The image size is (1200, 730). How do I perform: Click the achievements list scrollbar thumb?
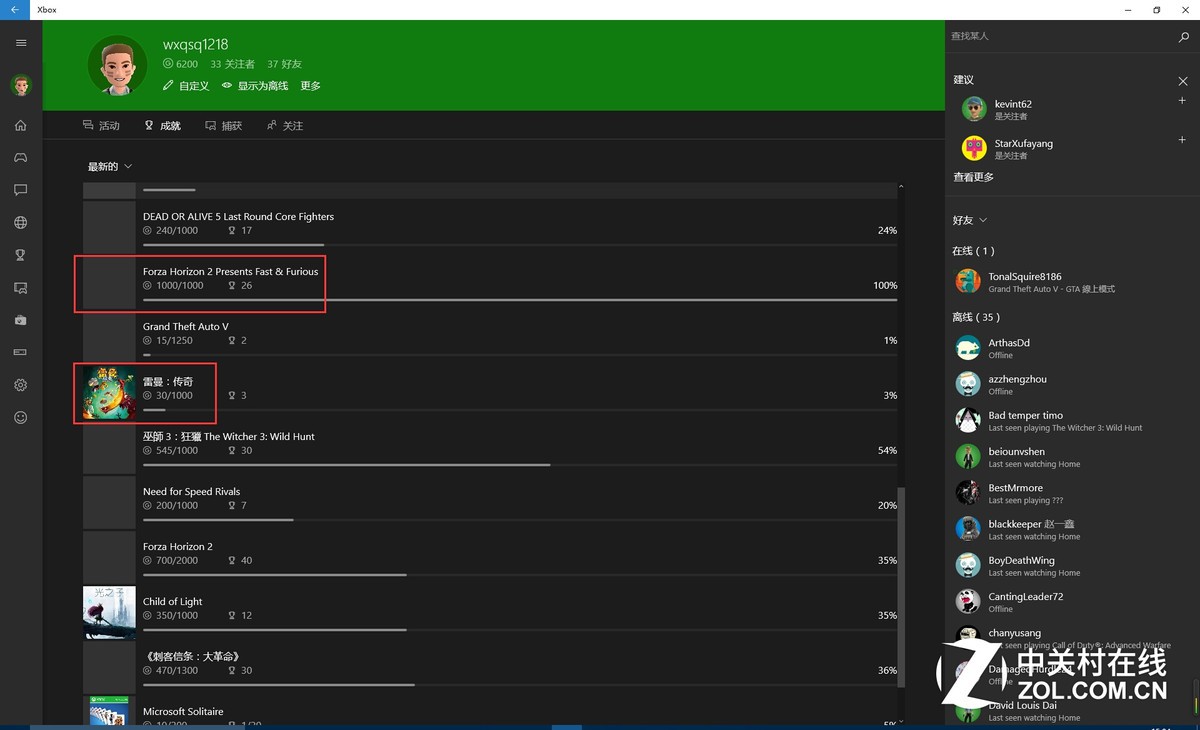point(901,585)
